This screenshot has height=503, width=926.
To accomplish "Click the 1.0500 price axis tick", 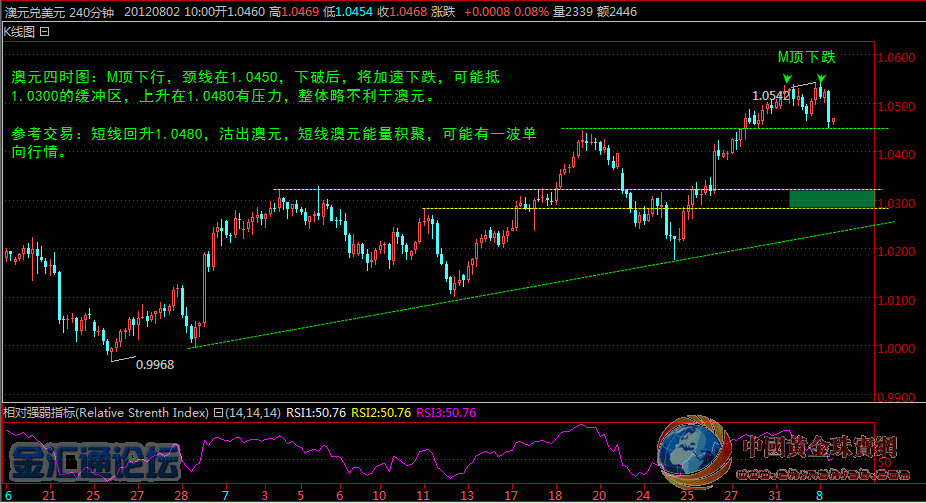I will coord(895,106).
